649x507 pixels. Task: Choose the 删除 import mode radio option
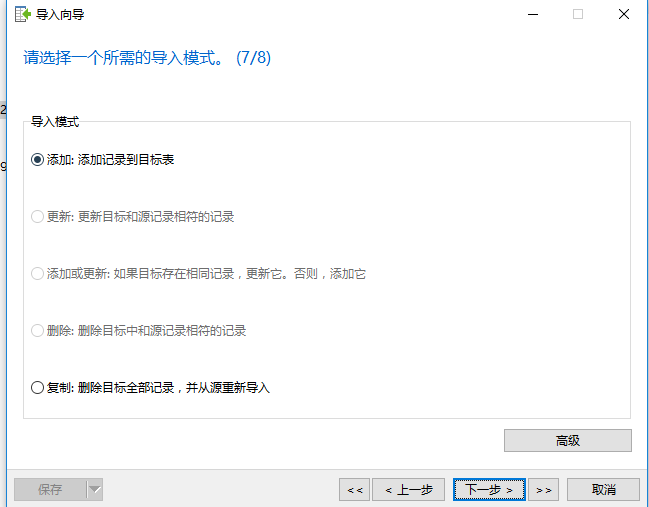tap(37, 331)
